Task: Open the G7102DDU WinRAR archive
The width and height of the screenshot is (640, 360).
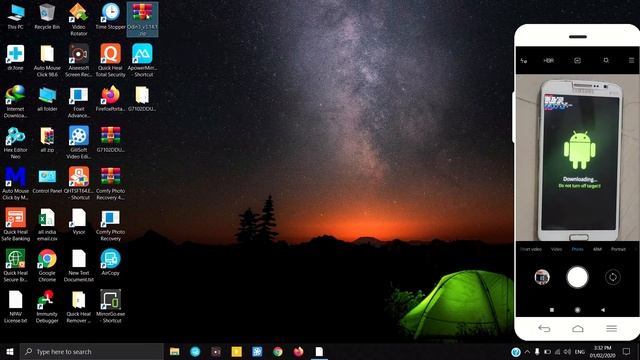Action: coord(111,140)
